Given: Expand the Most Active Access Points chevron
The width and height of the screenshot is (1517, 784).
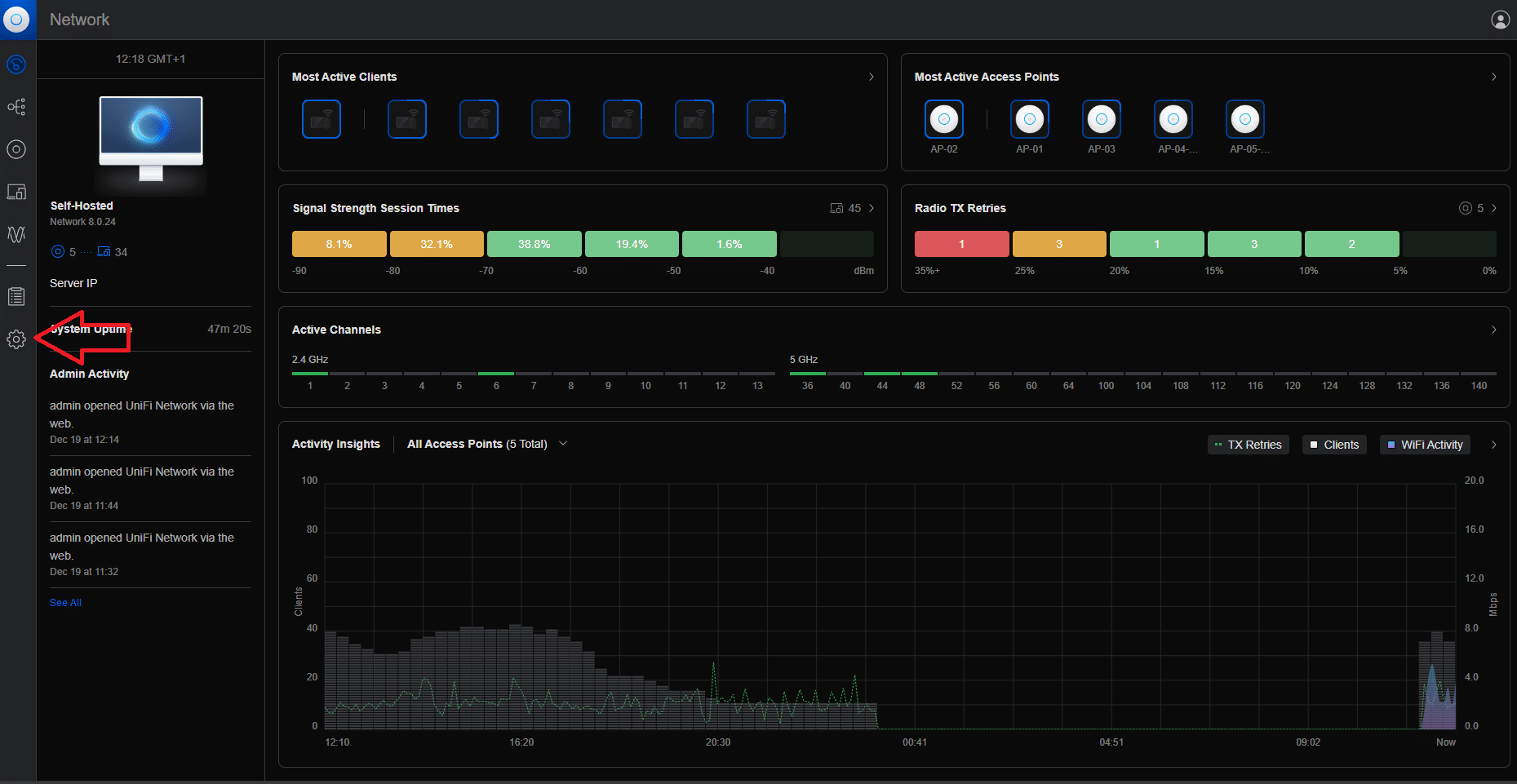Looking at the screenshot, I should [x=1493, y=77].
